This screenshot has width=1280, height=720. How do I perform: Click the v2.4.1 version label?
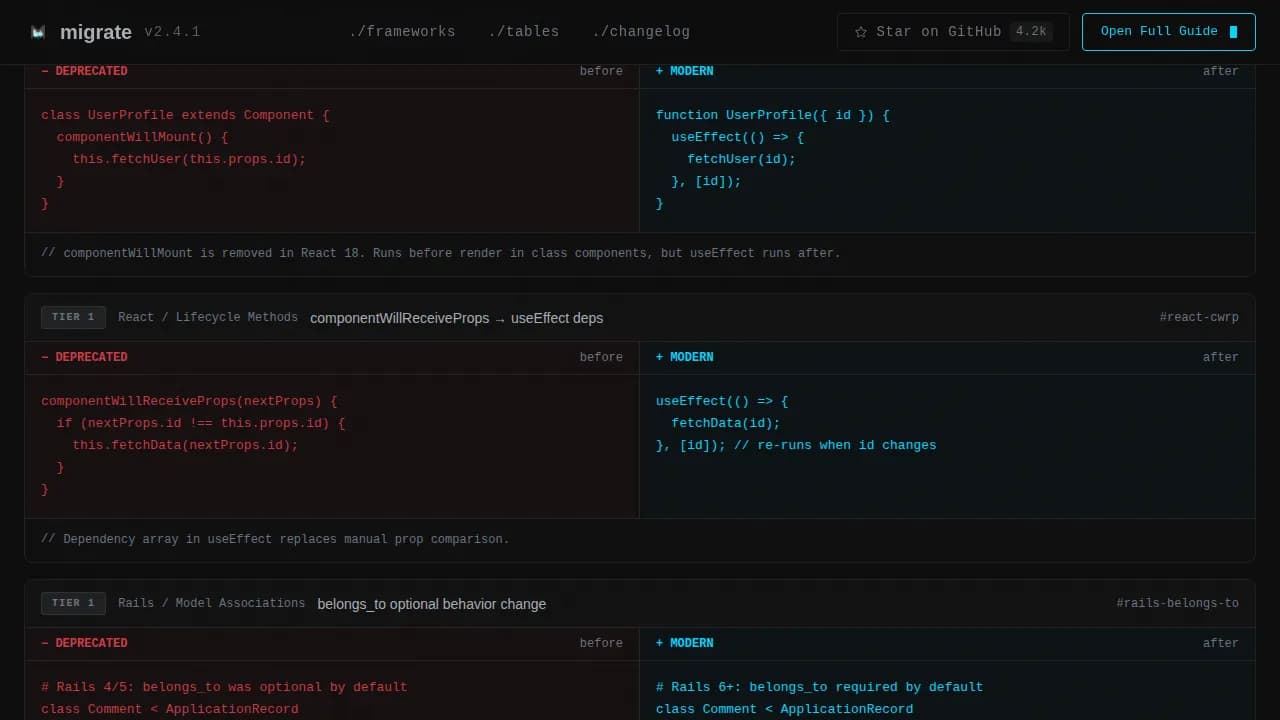(172, 32)
